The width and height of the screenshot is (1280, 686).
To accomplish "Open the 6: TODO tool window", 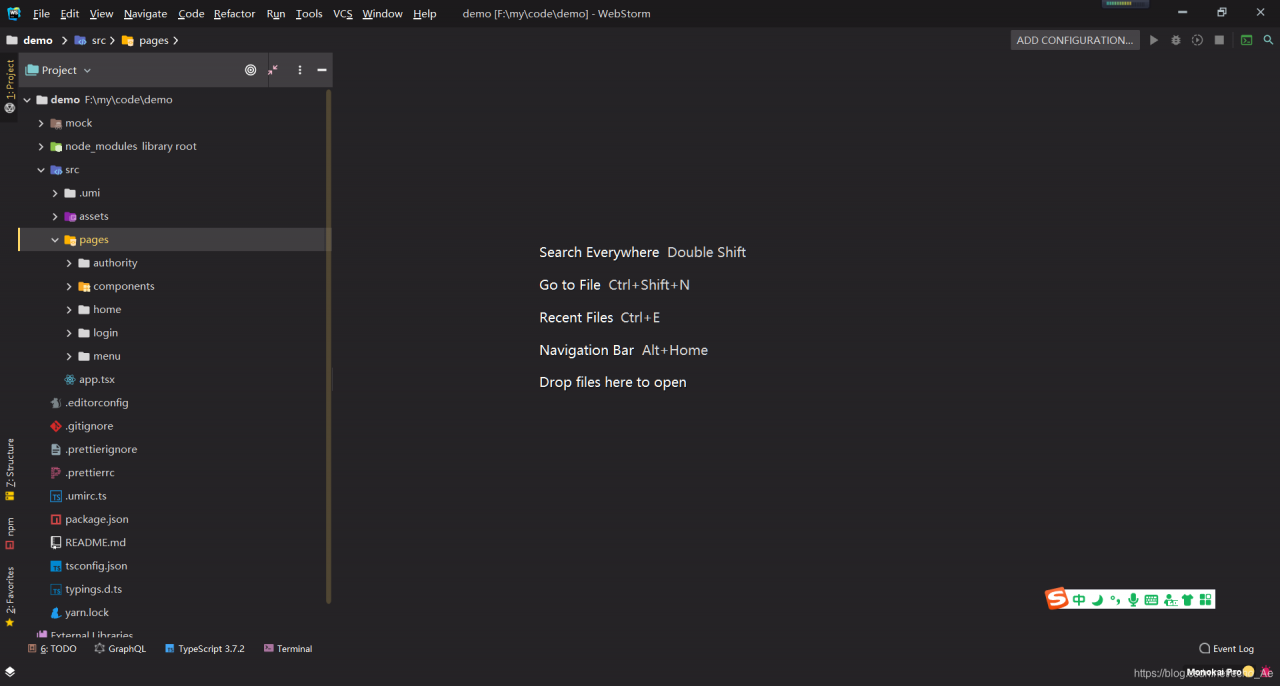I will point(53,649).
